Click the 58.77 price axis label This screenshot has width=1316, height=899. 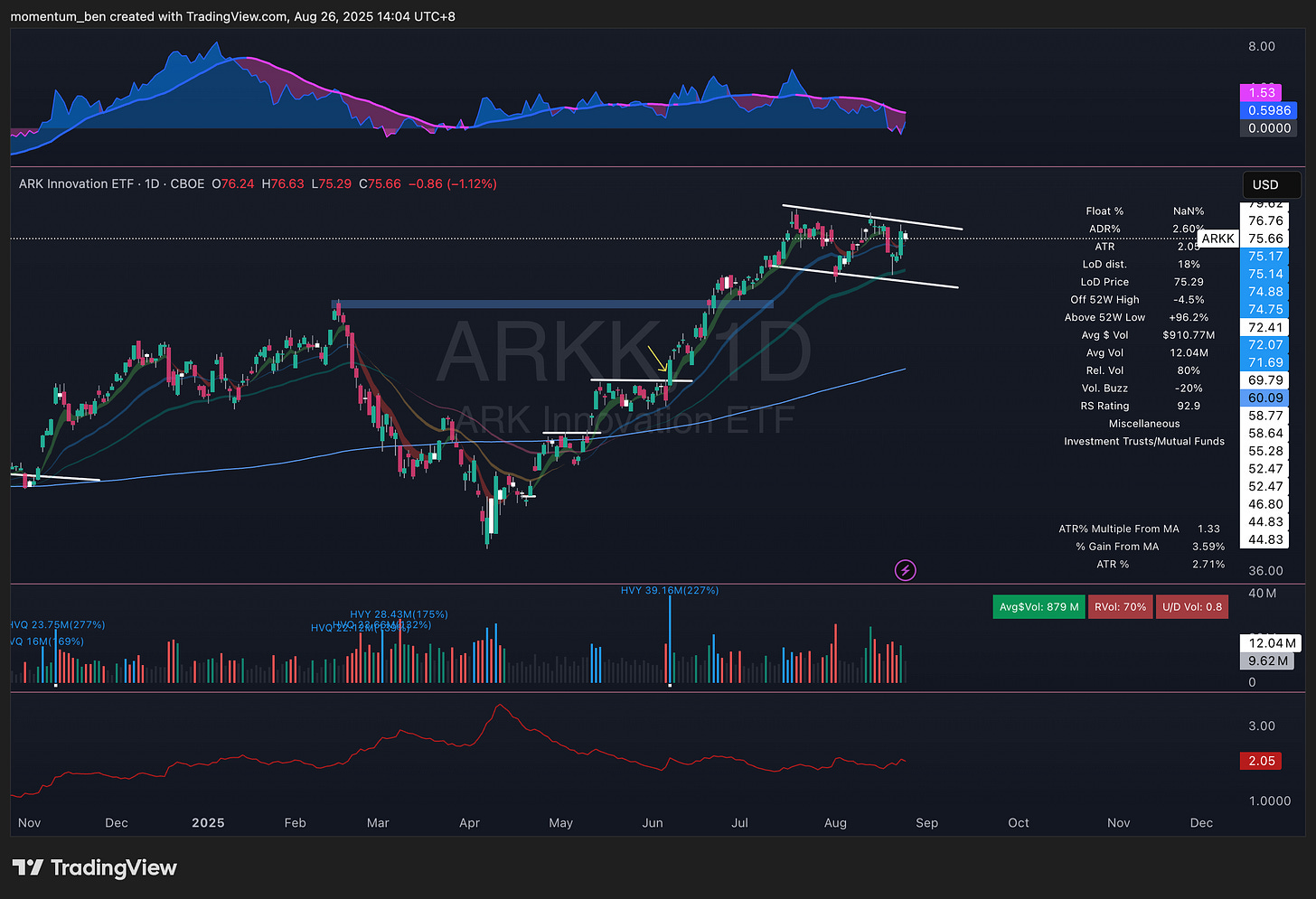pos(1265,416)
